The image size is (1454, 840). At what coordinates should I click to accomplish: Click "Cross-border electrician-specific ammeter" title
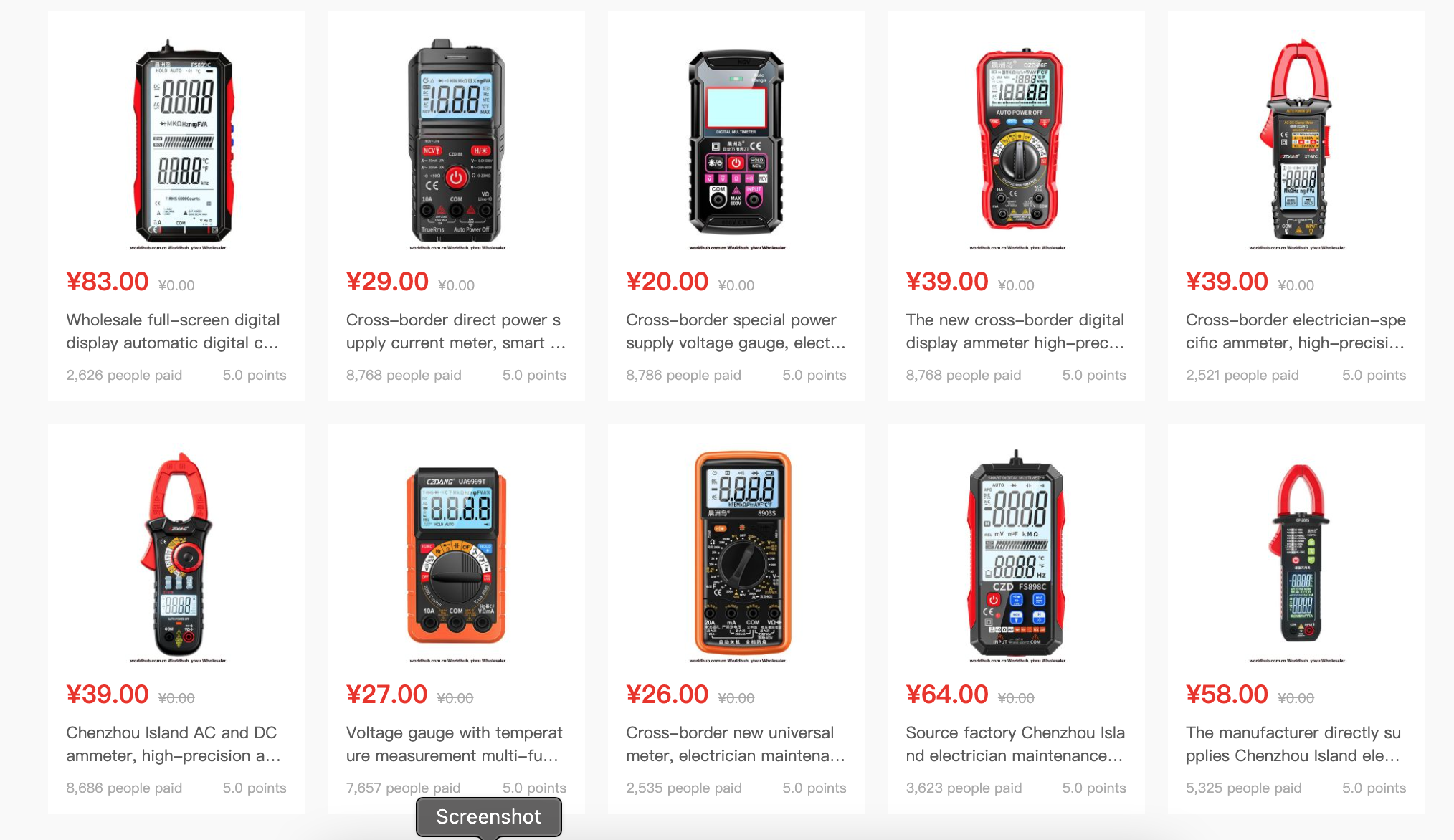[x=1296, y=331]
